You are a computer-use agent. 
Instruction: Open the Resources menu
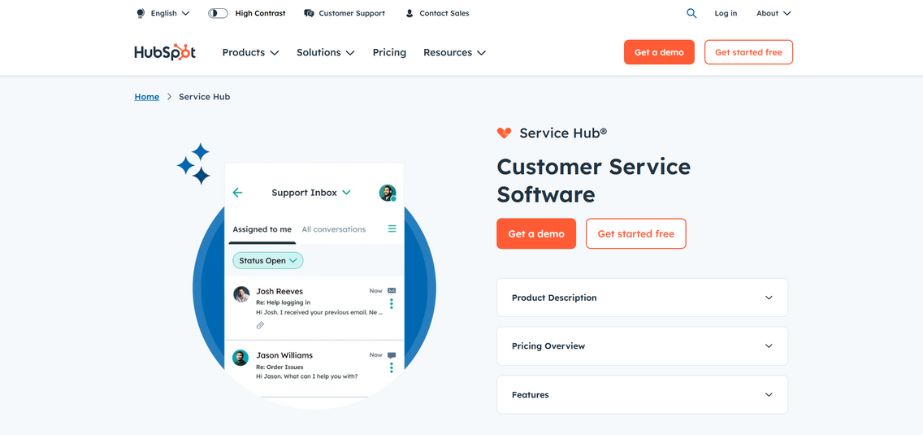(454, 52)
